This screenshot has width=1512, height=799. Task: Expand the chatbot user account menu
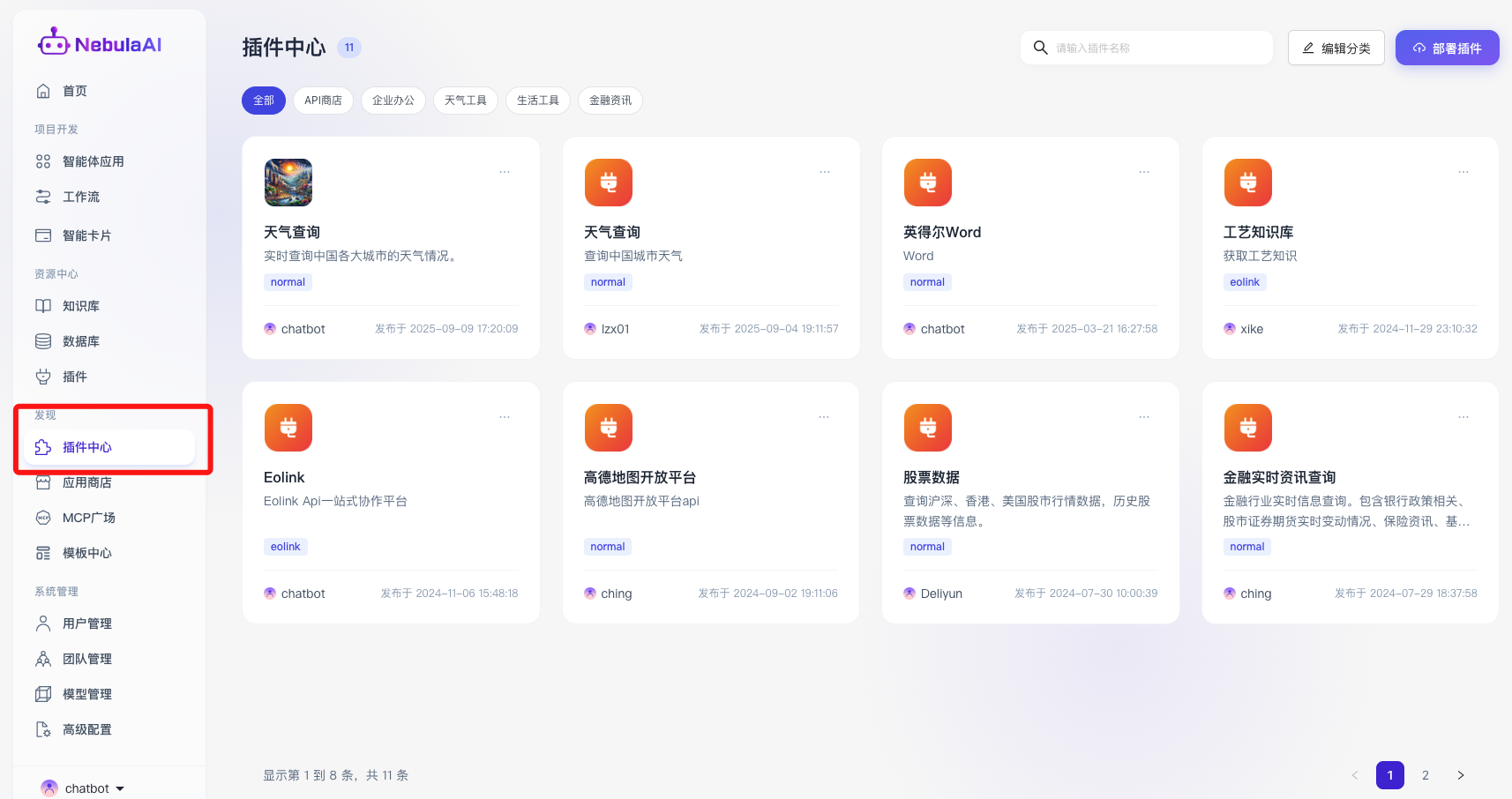pyautogui.click(x=84, y=788)
